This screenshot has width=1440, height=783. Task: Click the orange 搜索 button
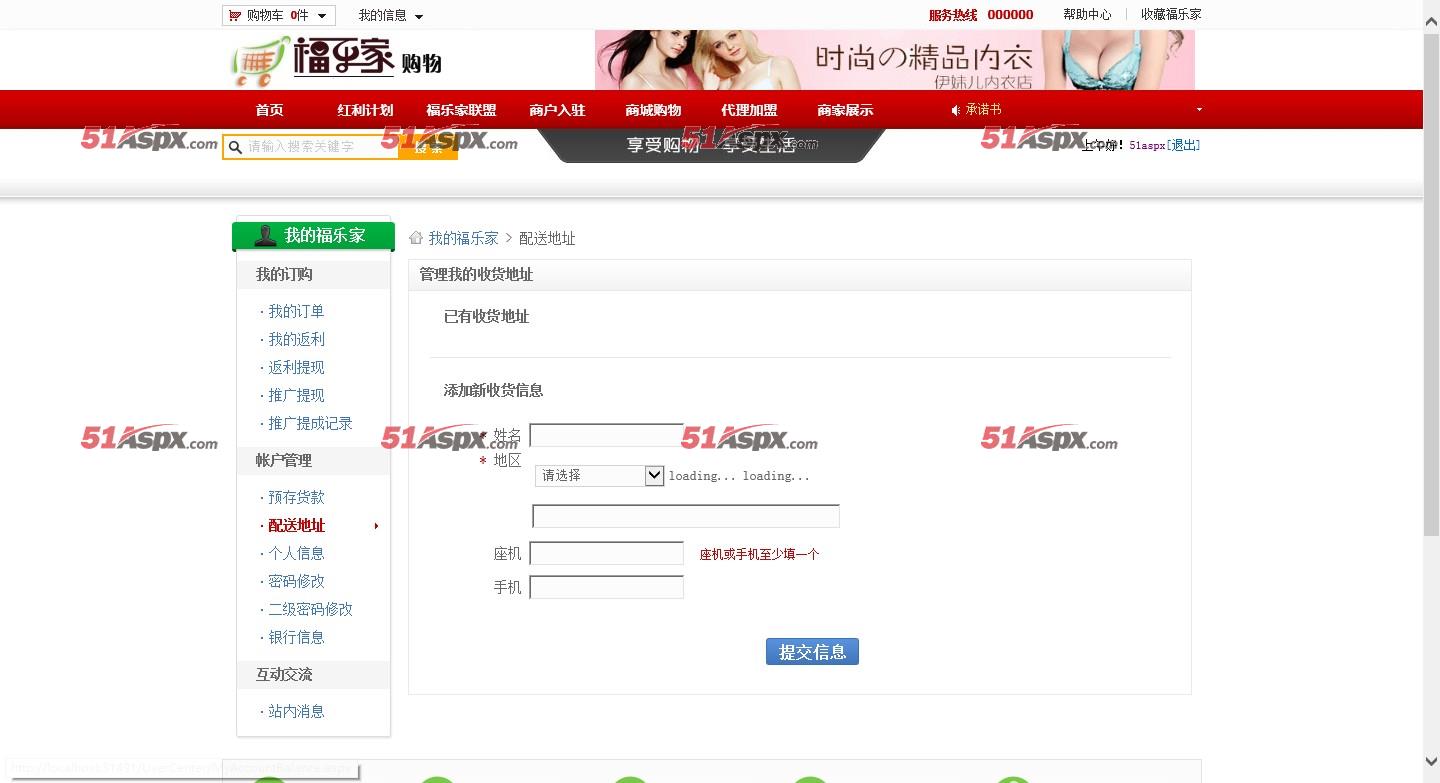pyautogui.click(x=428, y=147)
